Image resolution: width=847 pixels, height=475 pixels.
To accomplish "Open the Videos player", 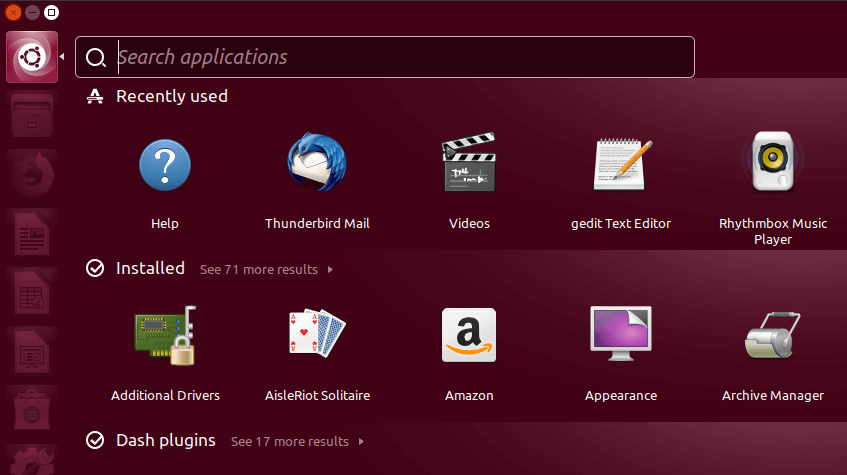I will click(x=469, y=162).
